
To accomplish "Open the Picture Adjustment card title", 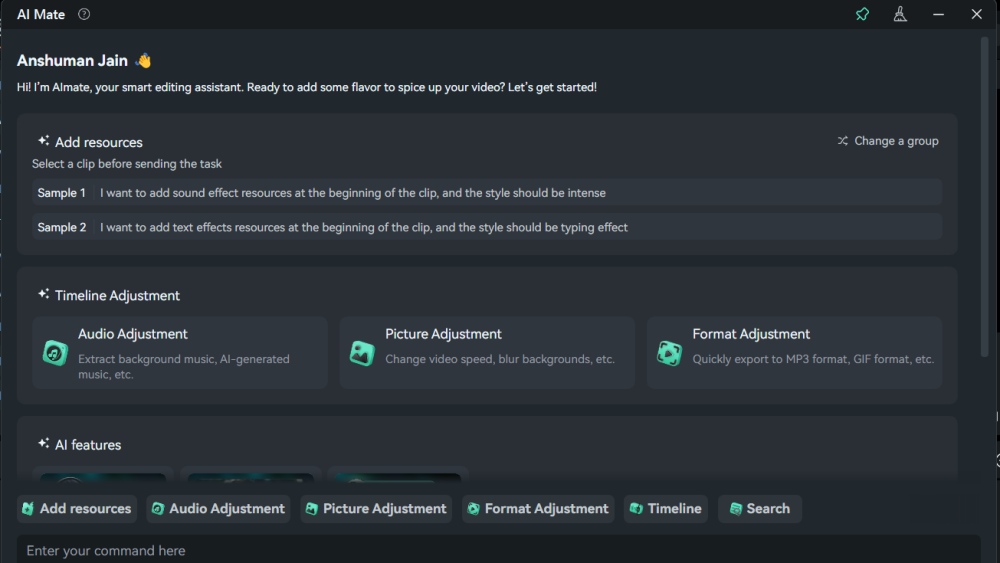I will coord(443,334).
